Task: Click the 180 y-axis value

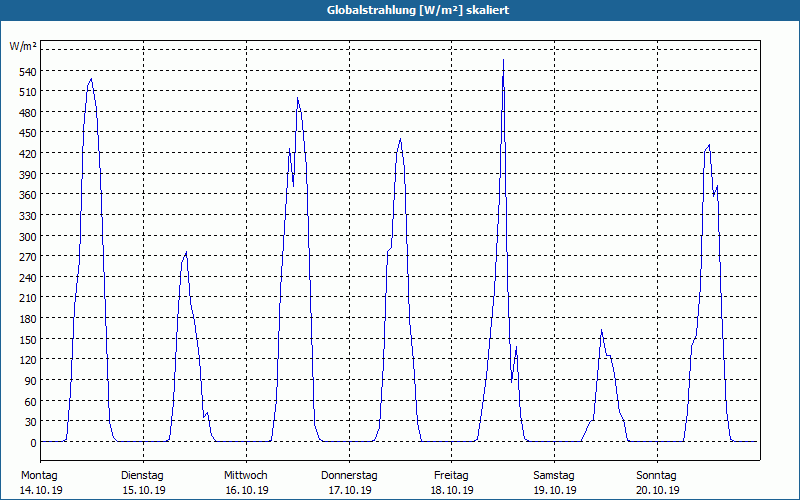Action: tap(28, 319)
